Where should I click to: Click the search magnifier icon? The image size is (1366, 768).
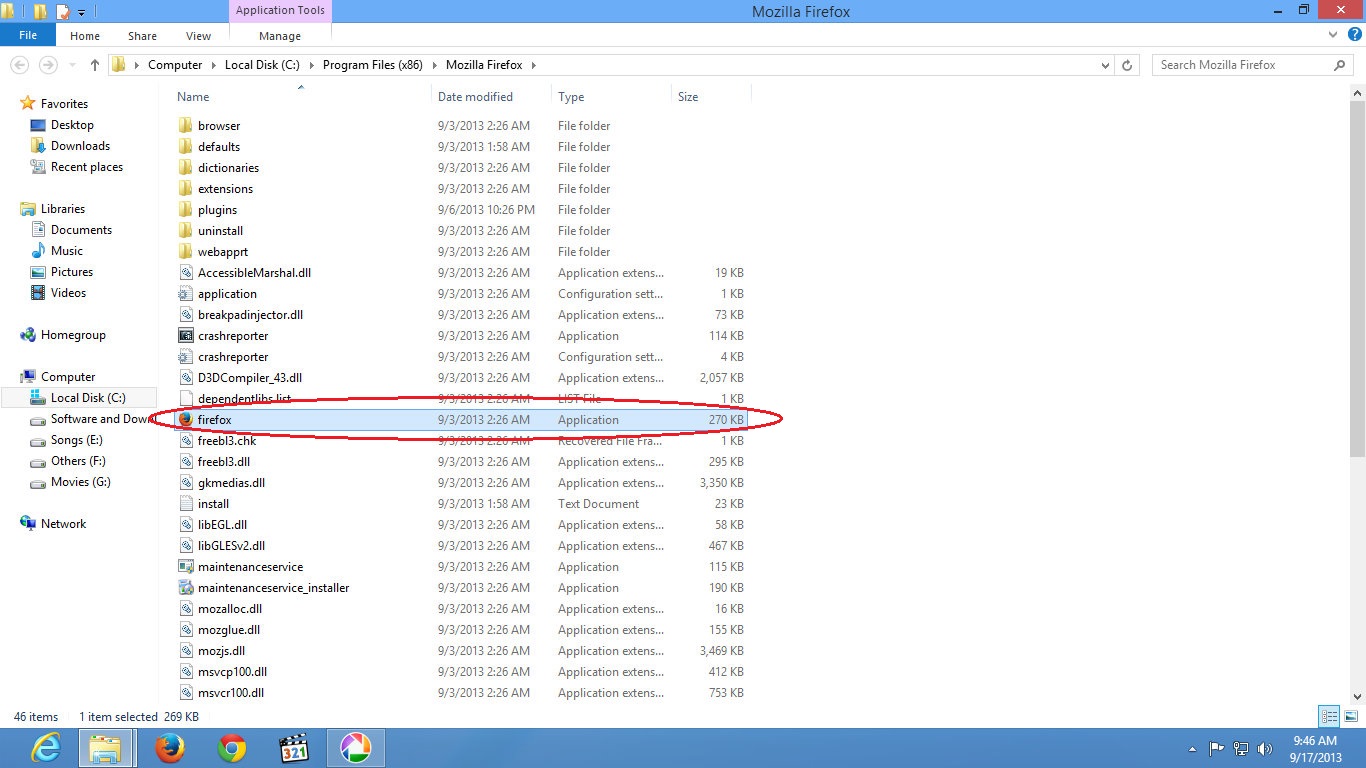click(1340, 65)
